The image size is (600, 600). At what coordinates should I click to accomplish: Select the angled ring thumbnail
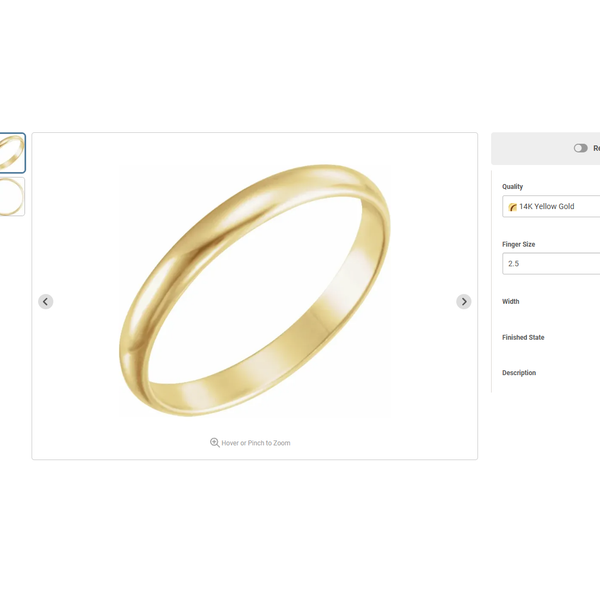click(x=12, y=153)
